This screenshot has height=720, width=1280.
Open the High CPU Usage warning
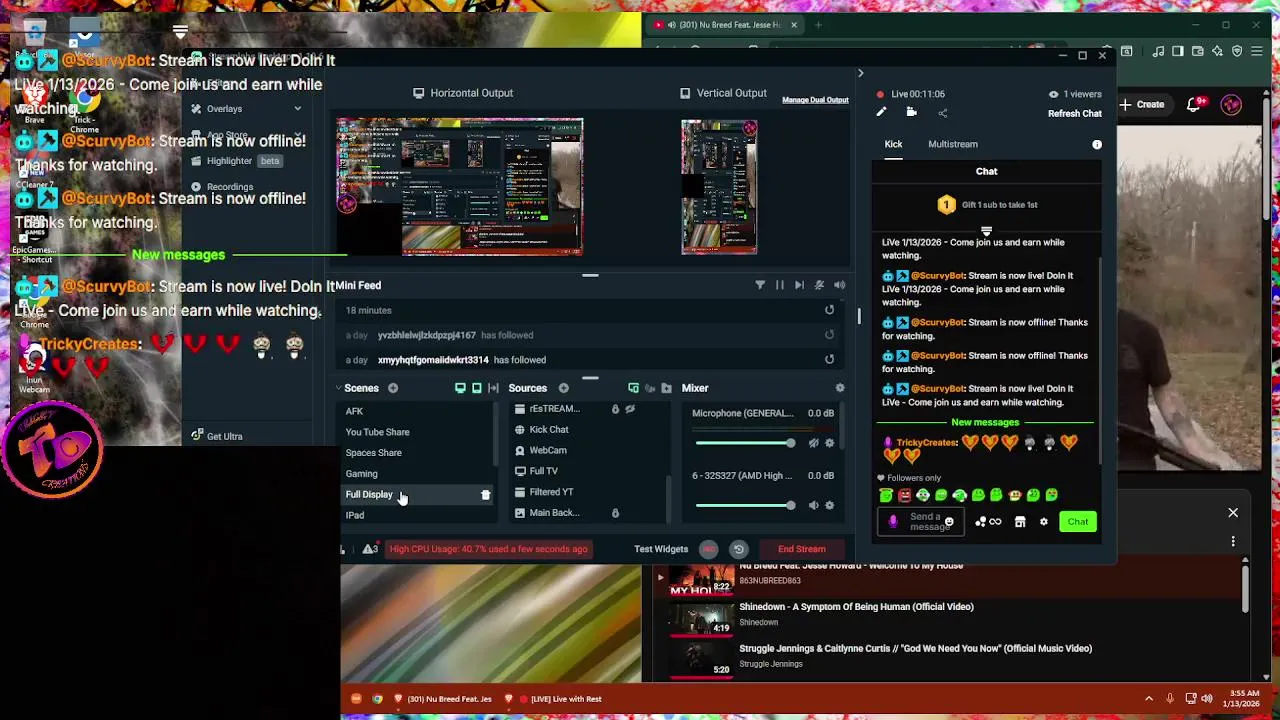[488, 549]
